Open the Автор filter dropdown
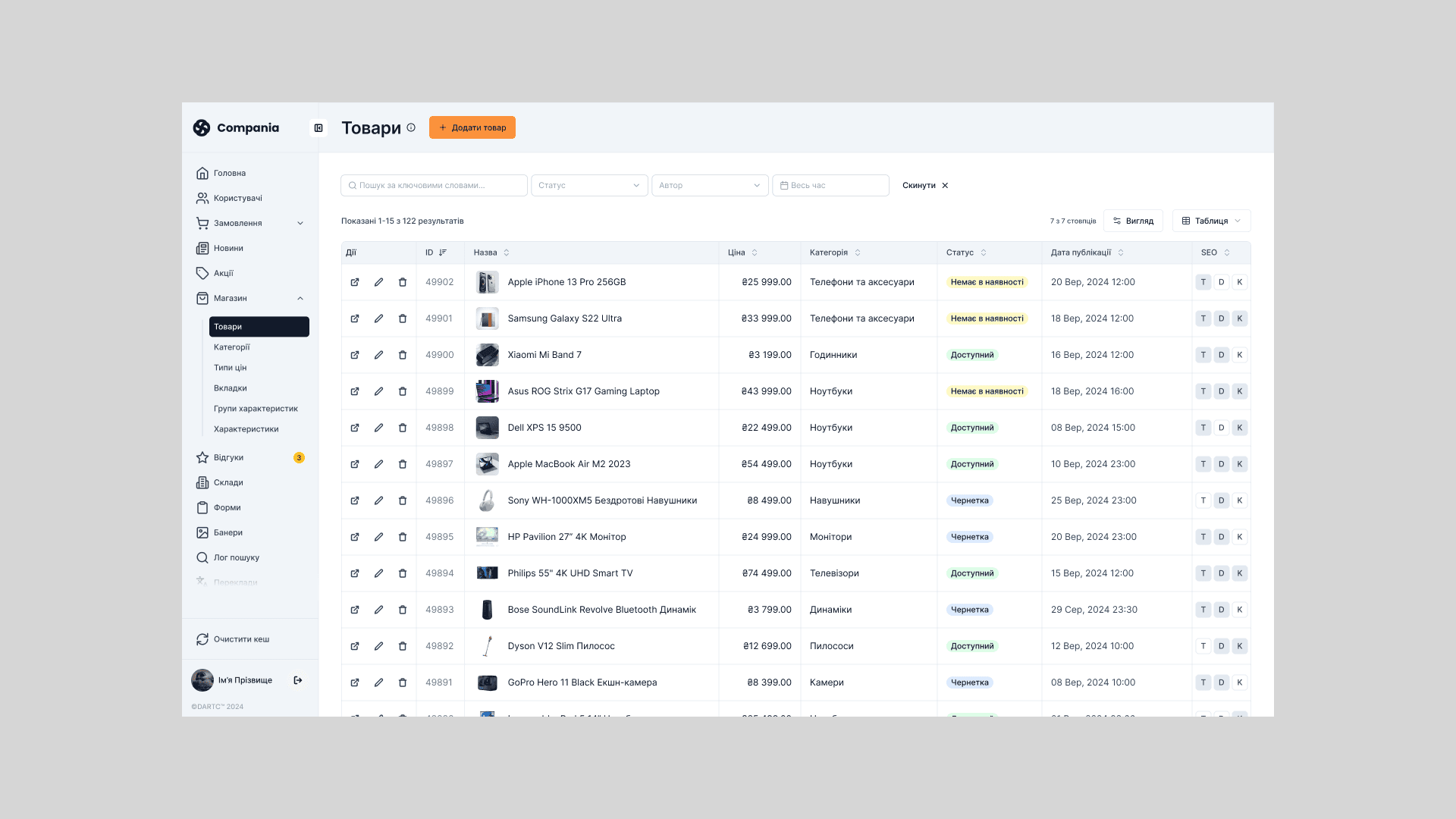This screenshot has height=819, width=1456. pos(710,186)
